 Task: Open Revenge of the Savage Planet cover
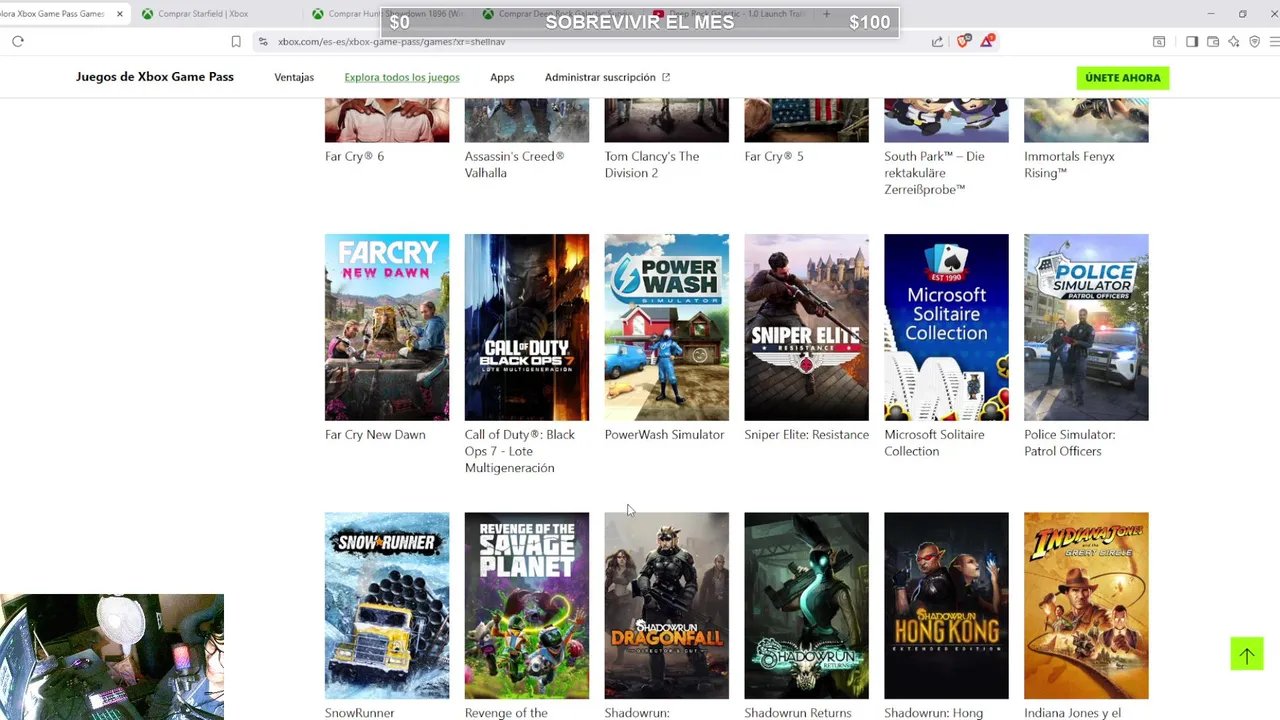pyautogui.click(x=527, y=606)
